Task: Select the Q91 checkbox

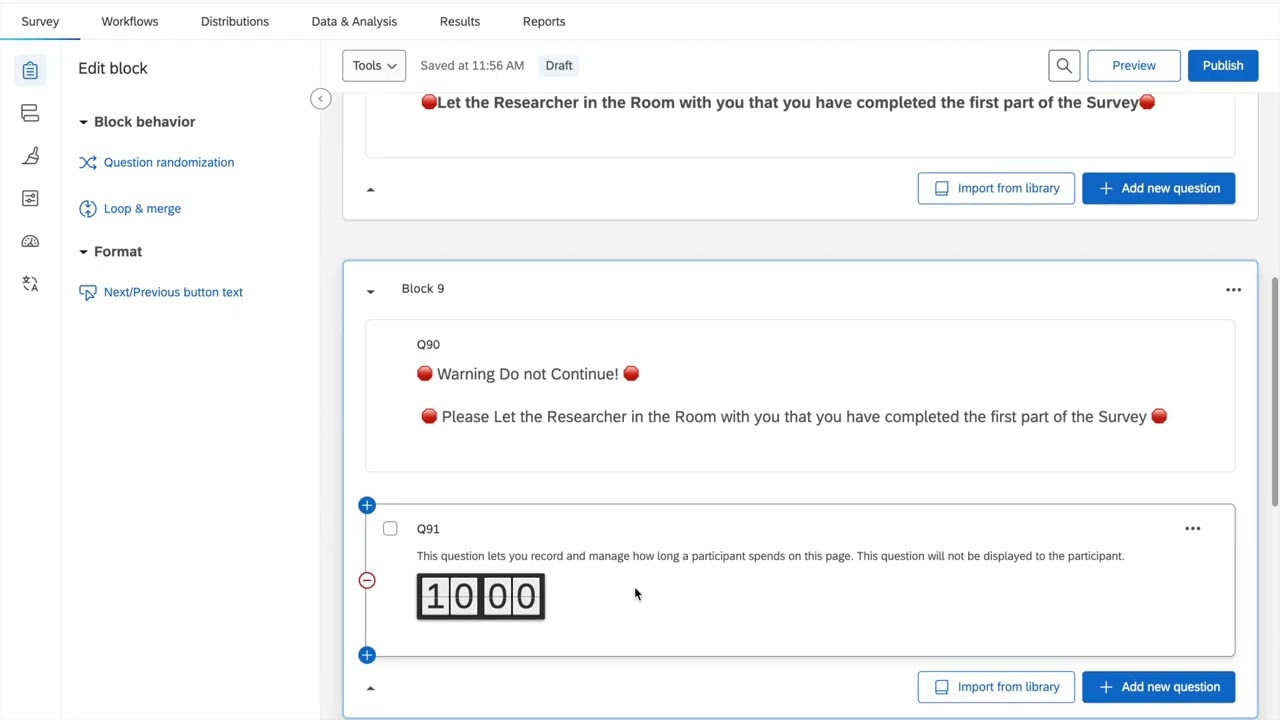Action: coord(390,528)
